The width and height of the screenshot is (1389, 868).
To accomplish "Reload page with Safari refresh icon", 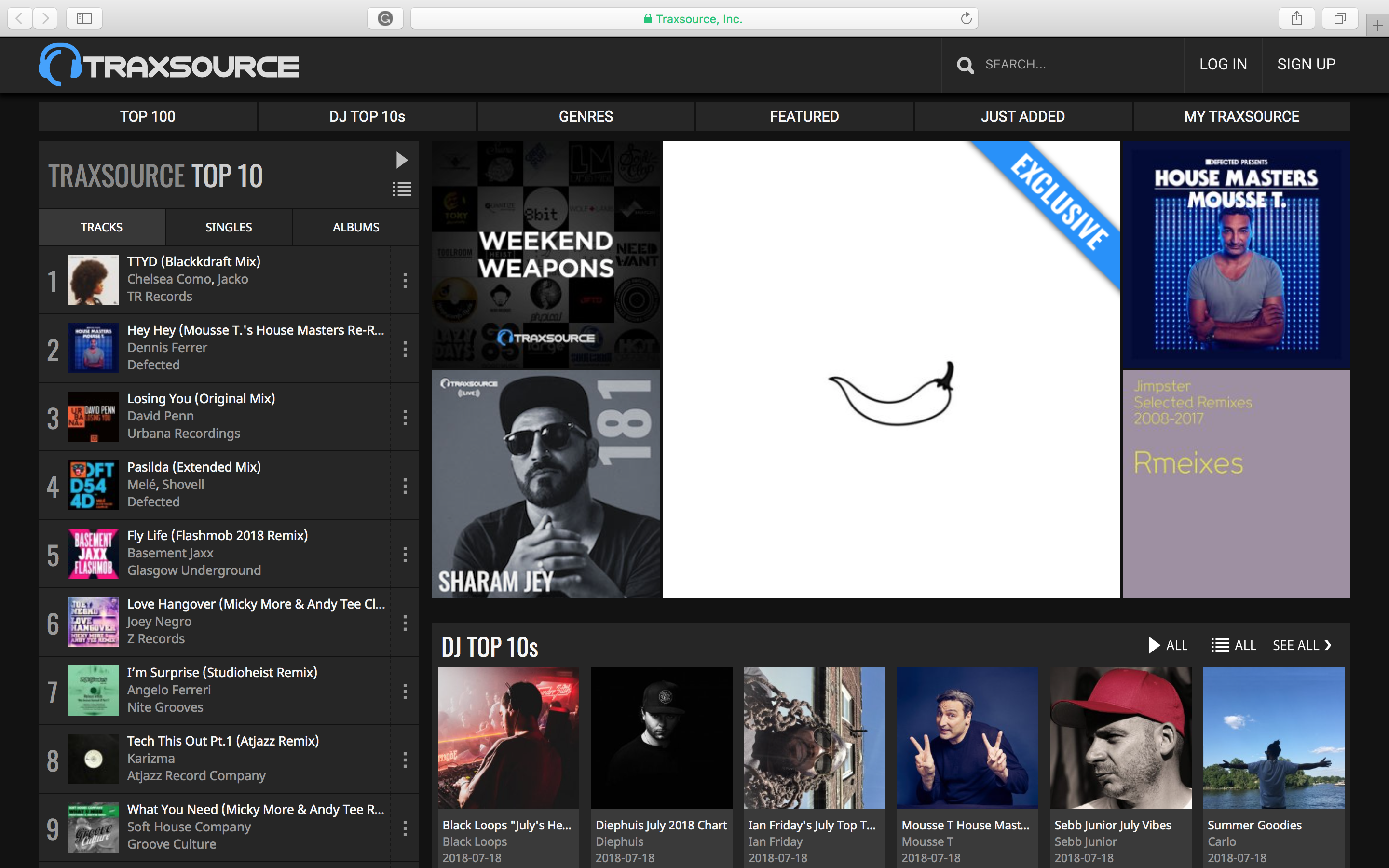I will coord(966,18).
